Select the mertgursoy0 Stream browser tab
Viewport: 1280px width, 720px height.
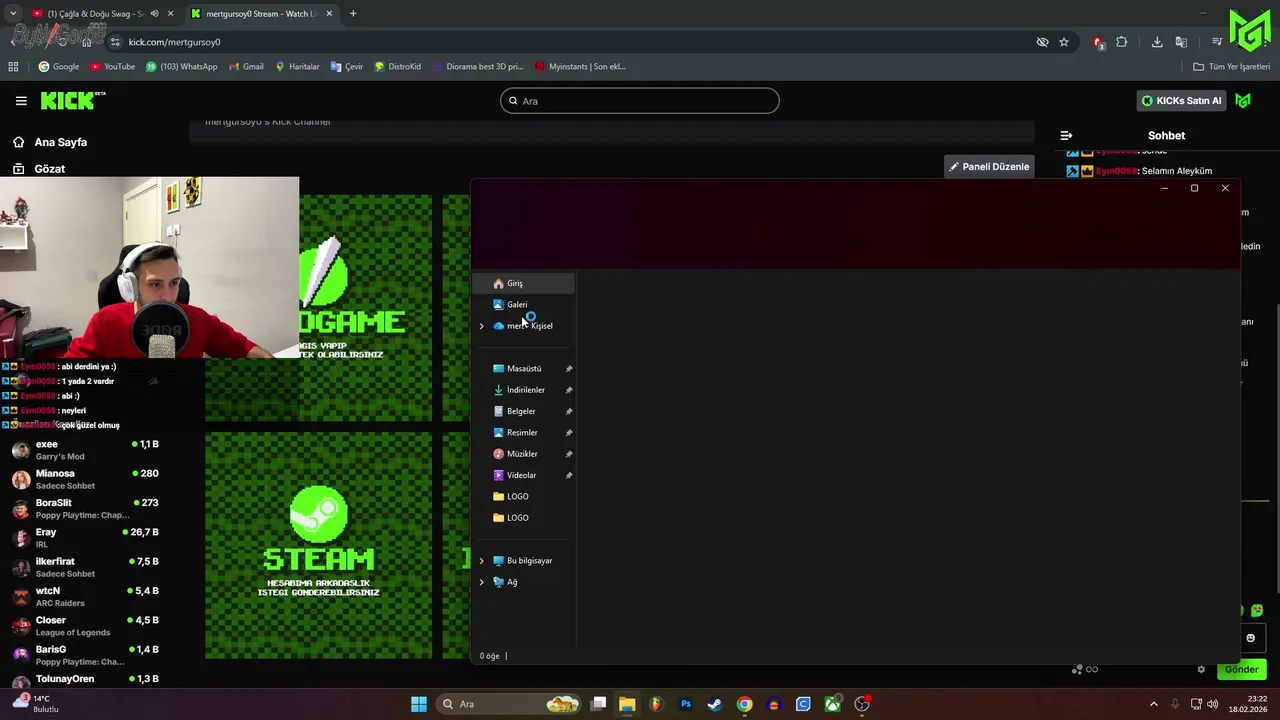tap(262, 14)
